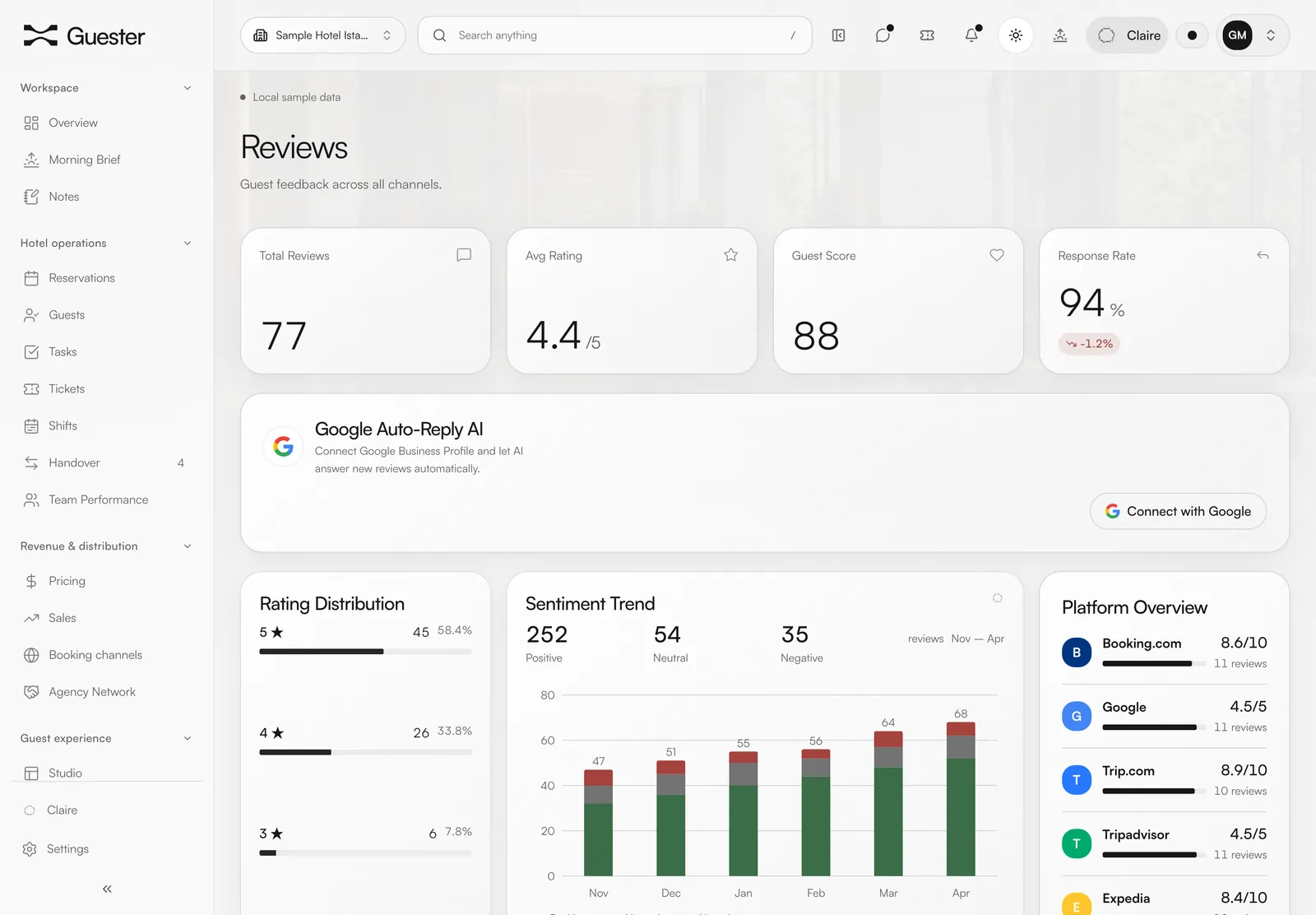
Task: Open the GM user account menu
Action: (1252, 35)
